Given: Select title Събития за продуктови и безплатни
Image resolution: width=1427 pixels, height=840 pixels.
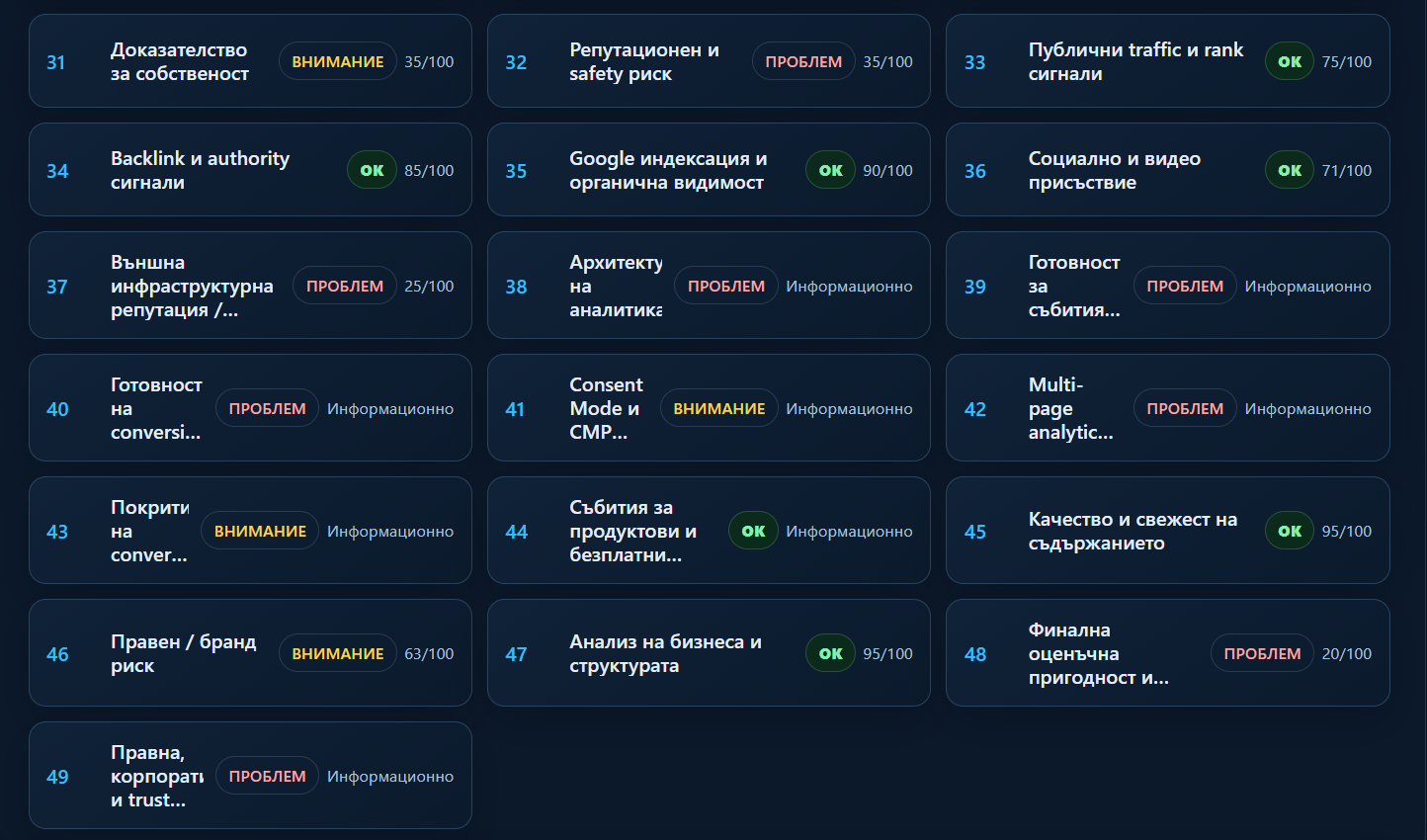Looking at the screenshot, I should click(632, 531).
